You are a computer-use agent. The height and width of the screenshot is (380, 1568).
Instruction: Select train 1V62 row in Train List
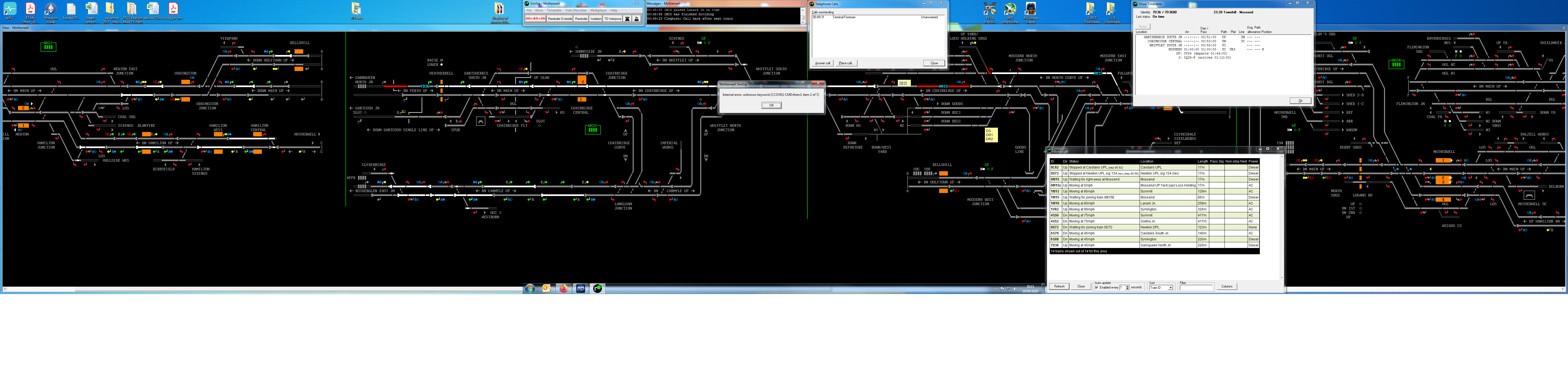tap(1154, 210)
